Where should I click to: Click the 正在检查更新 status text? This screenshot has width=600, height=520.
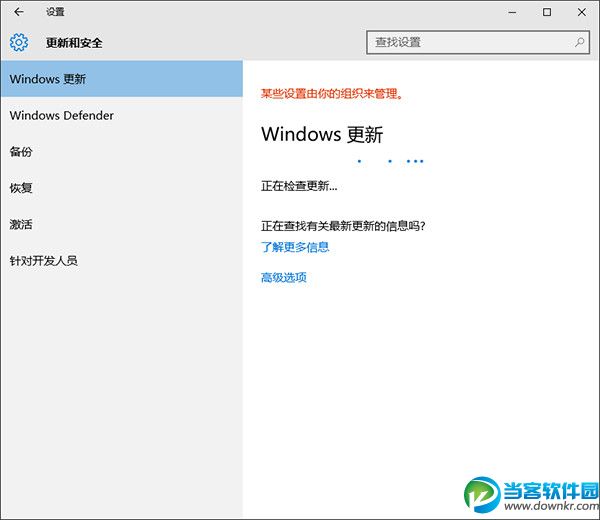(299, 186)
